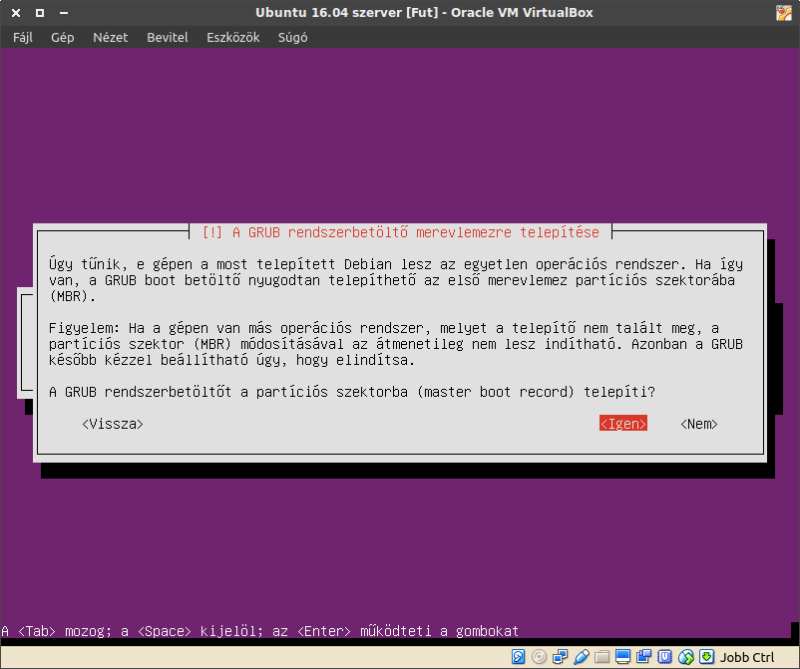Click the display monitor status icon
800x669 pixels.
tap(622, 656)
